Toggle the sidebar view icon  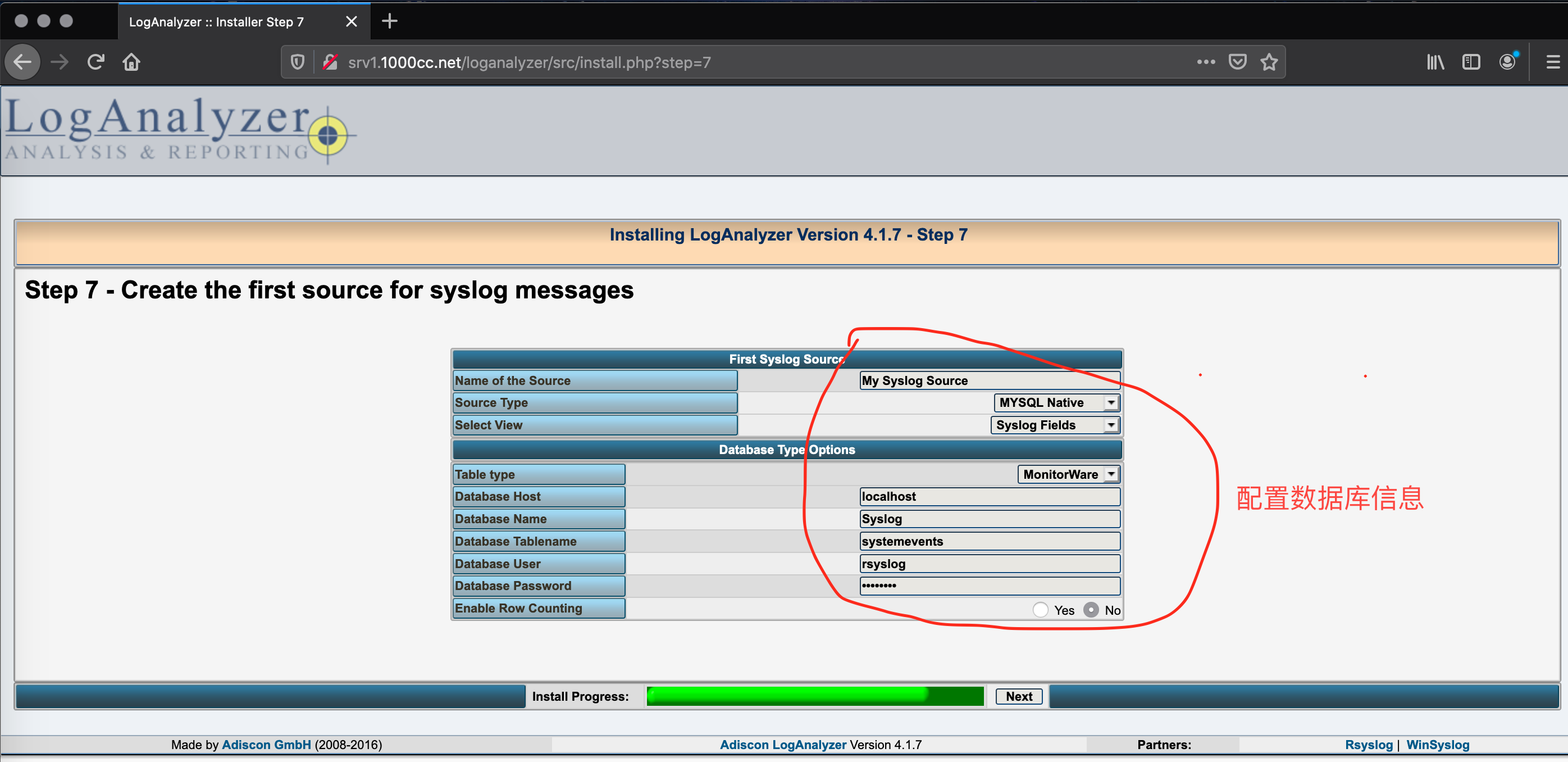[x=1471, y=62]
